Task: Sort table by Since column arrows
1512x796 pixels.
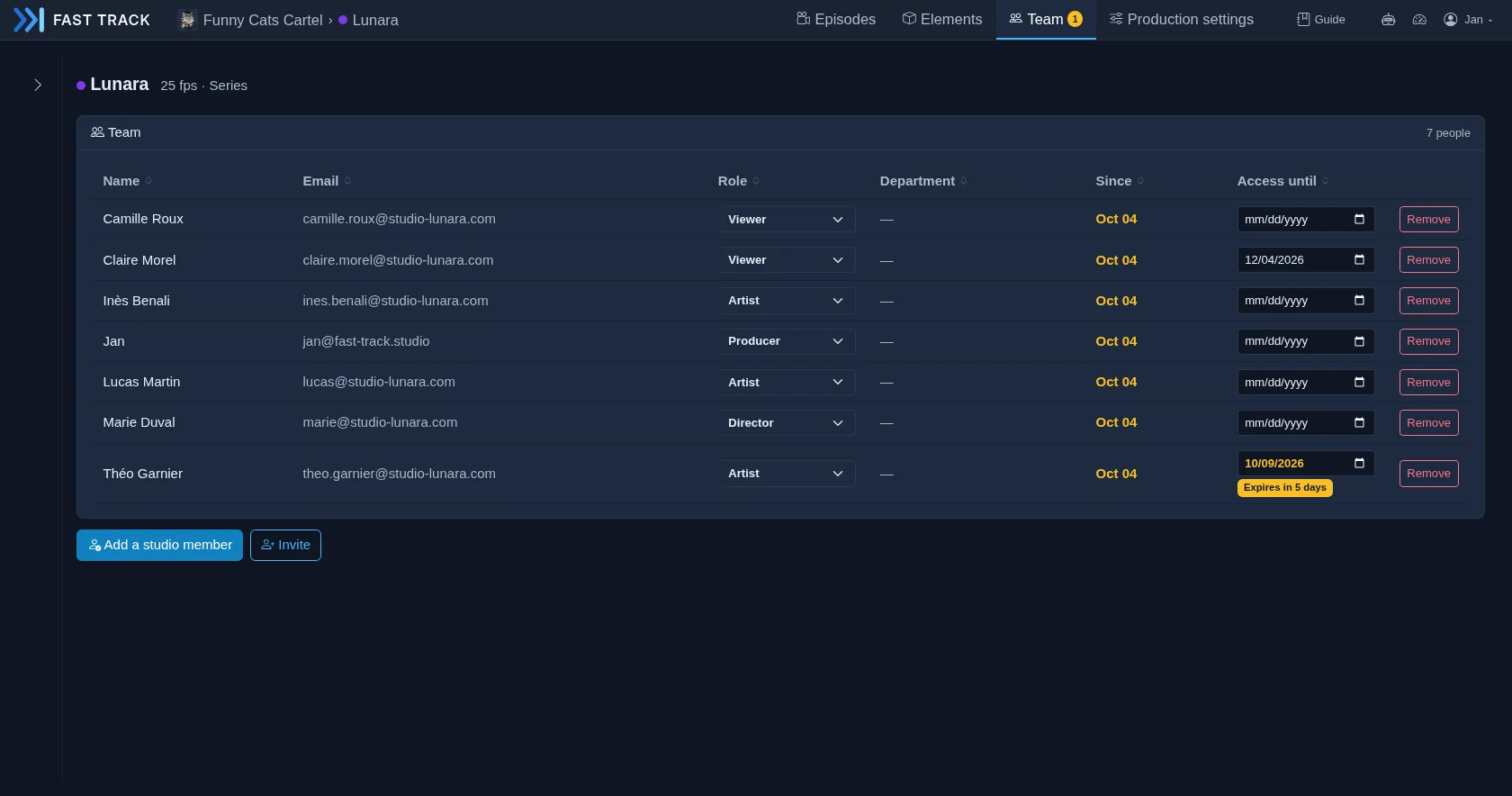Action: tap(1140, 181)
